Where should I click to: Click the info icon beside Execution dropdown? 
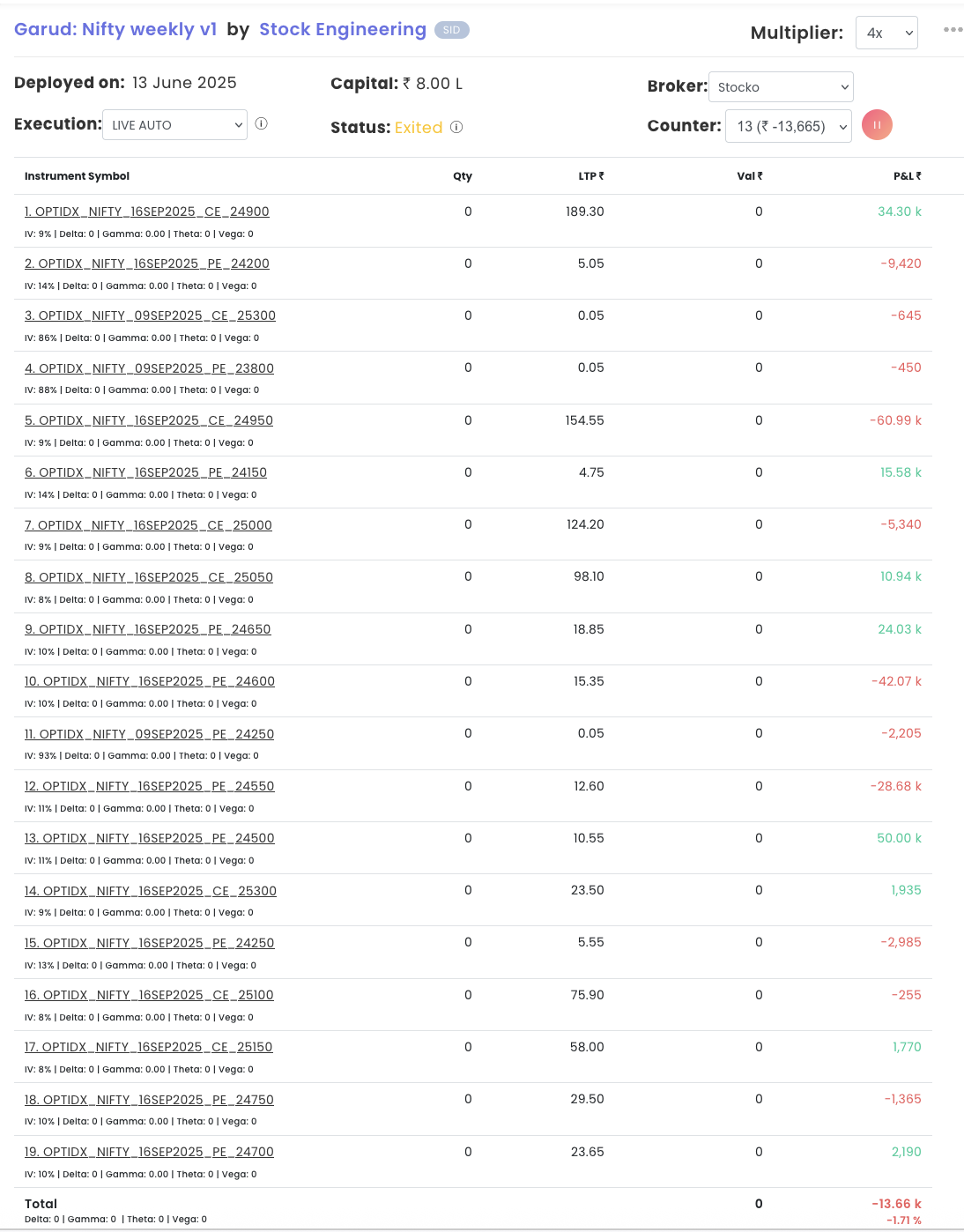pos(262,123)
